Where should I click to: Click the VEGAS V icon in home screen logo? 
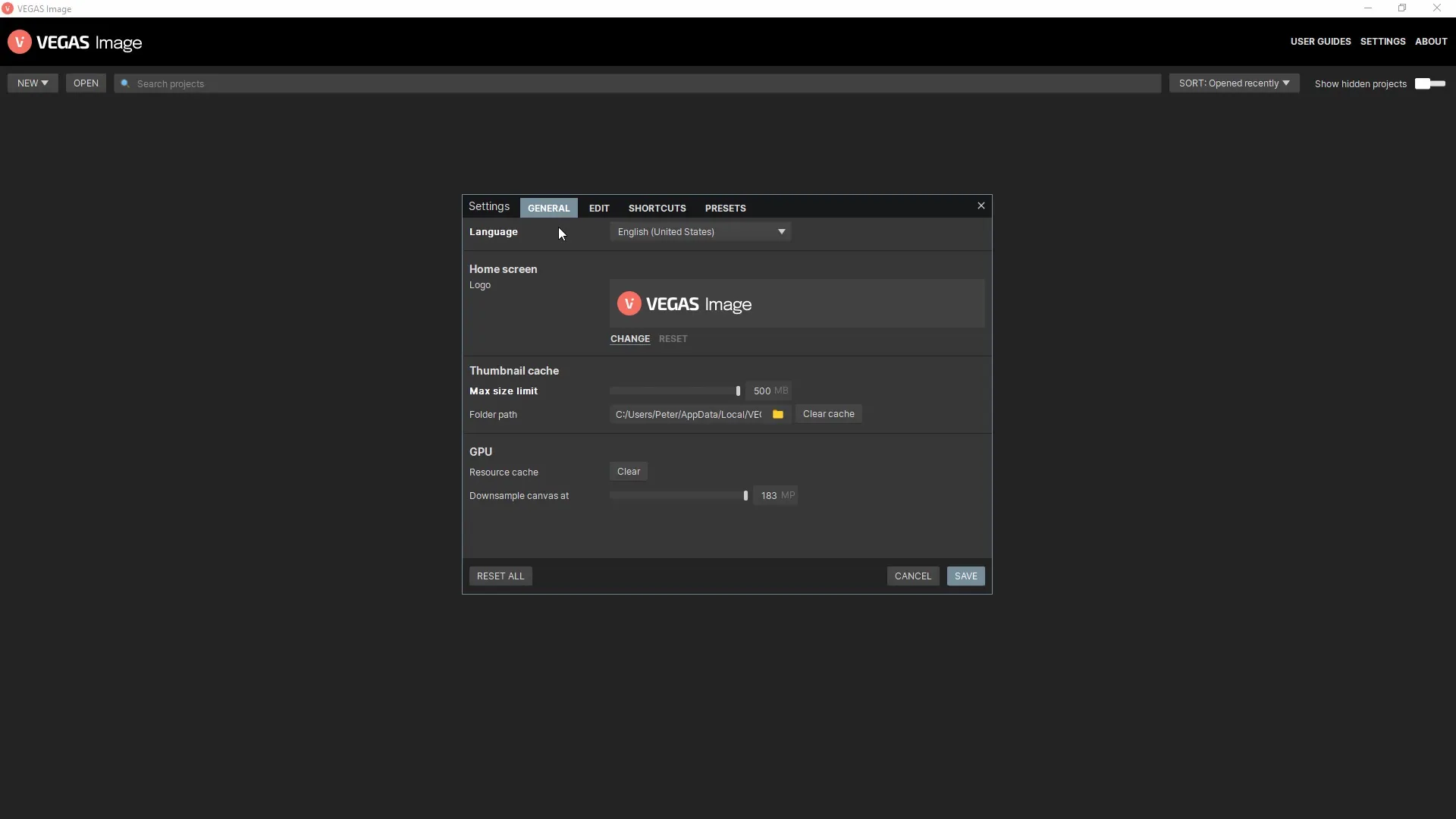pos(629,303)
